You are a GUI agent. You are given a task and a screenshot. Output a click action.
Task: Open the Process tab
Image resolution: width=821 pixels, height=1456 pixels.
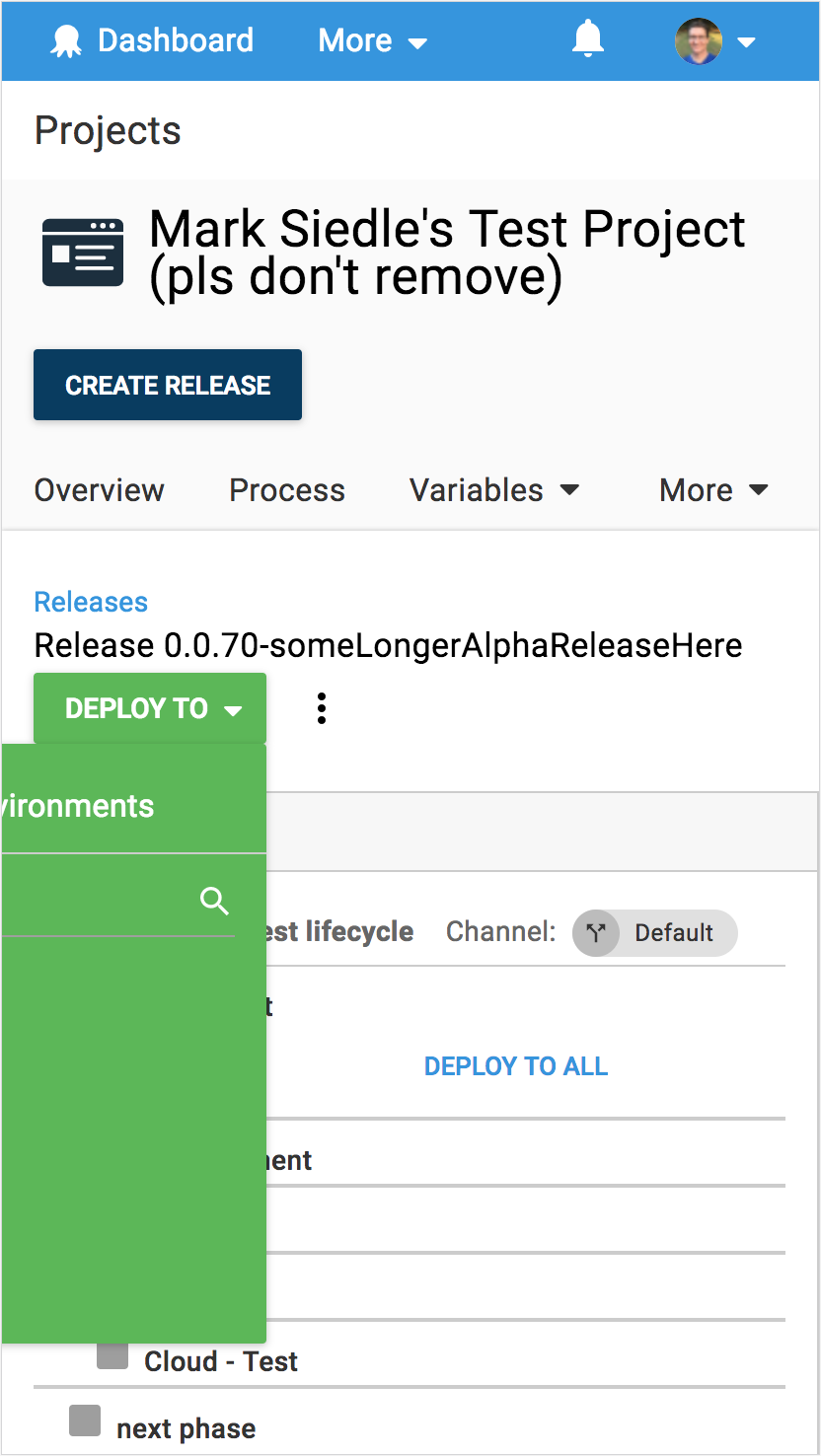coord(286,489)
